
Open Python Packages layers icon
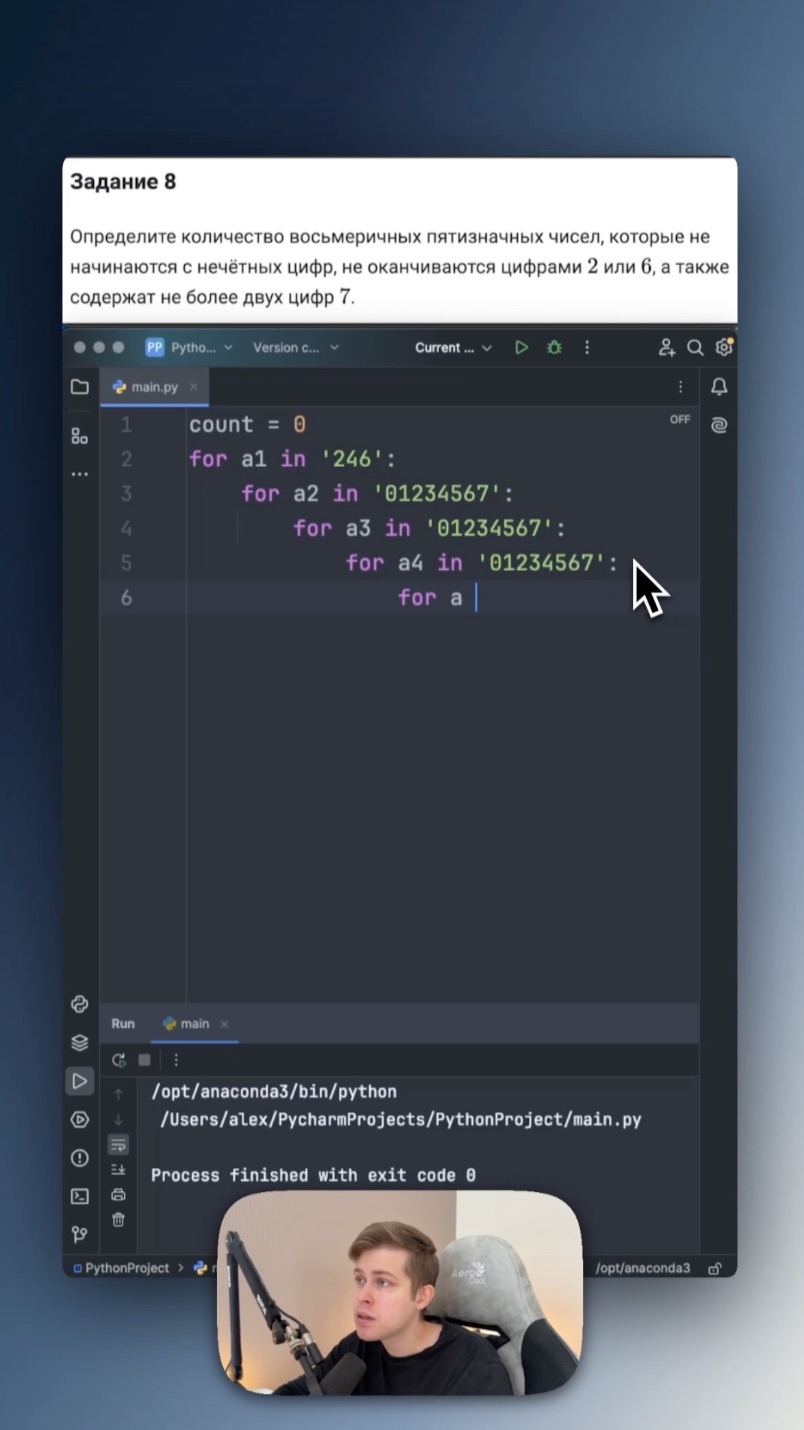click(x=80, y=1043)
